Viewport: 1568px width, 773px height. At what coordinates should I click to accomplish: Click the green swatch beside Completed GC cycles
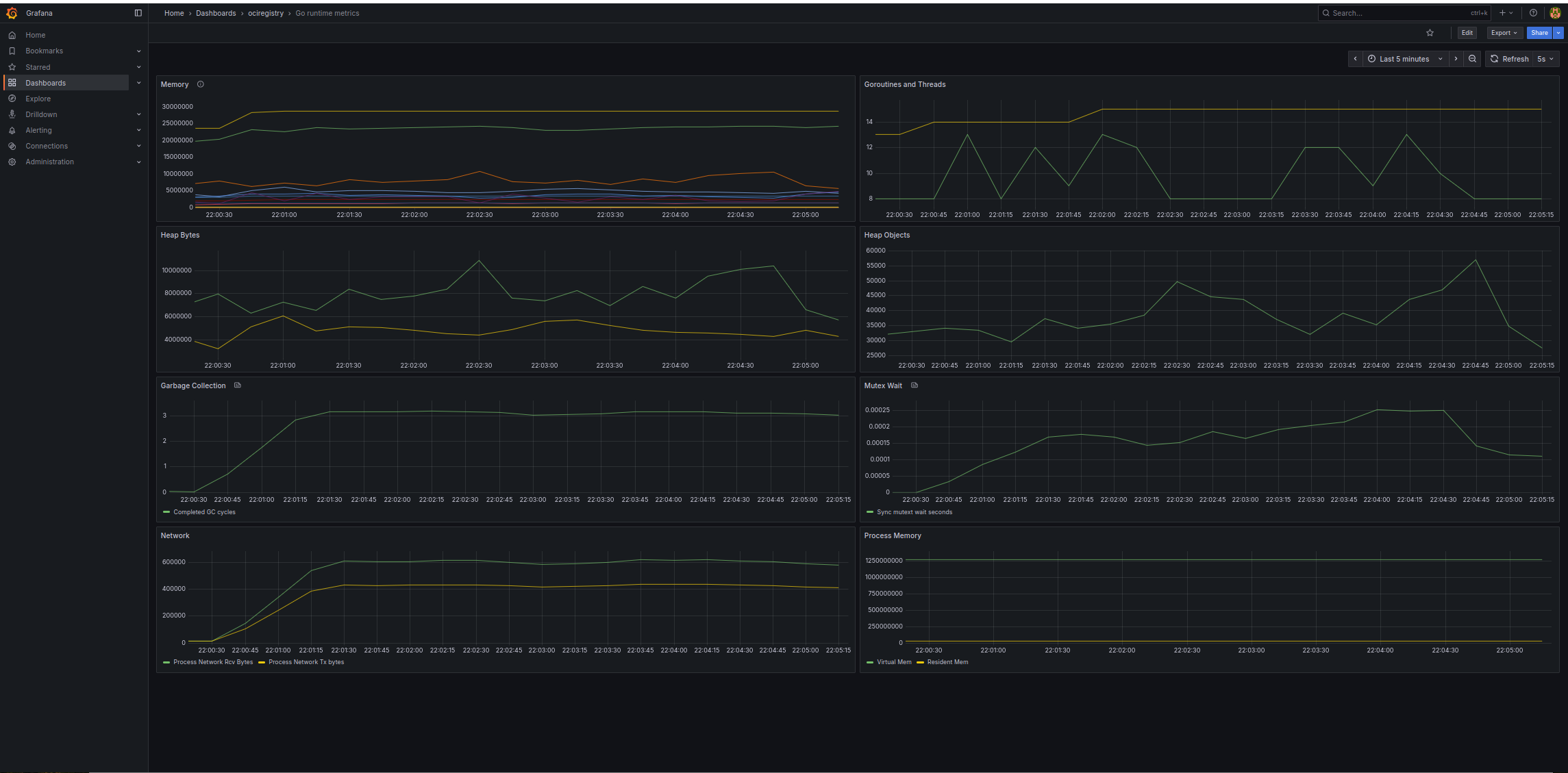tap(166, 512)
